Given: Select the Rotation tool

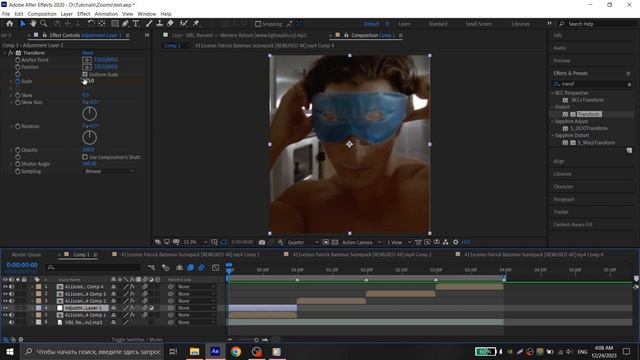Looking at the screenshot, I should point(91,24).
